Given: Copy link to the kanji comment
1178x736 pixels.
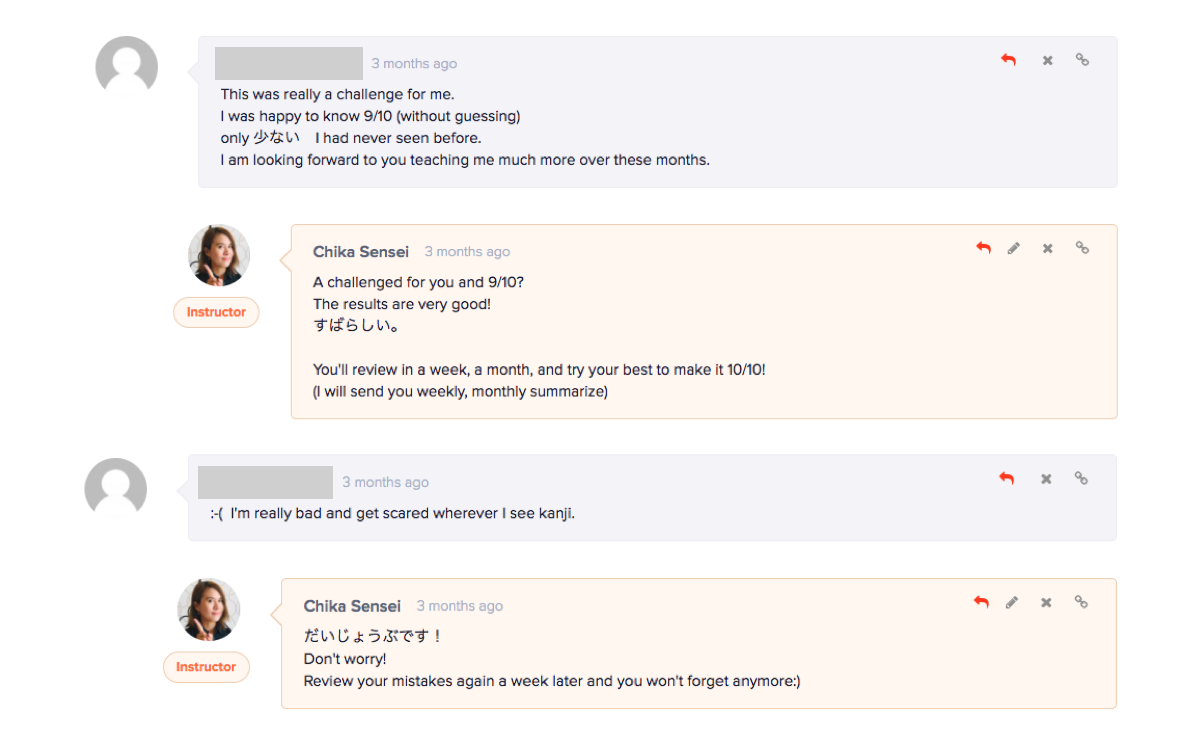Looking at the screenshot, I should [1080, 478].
